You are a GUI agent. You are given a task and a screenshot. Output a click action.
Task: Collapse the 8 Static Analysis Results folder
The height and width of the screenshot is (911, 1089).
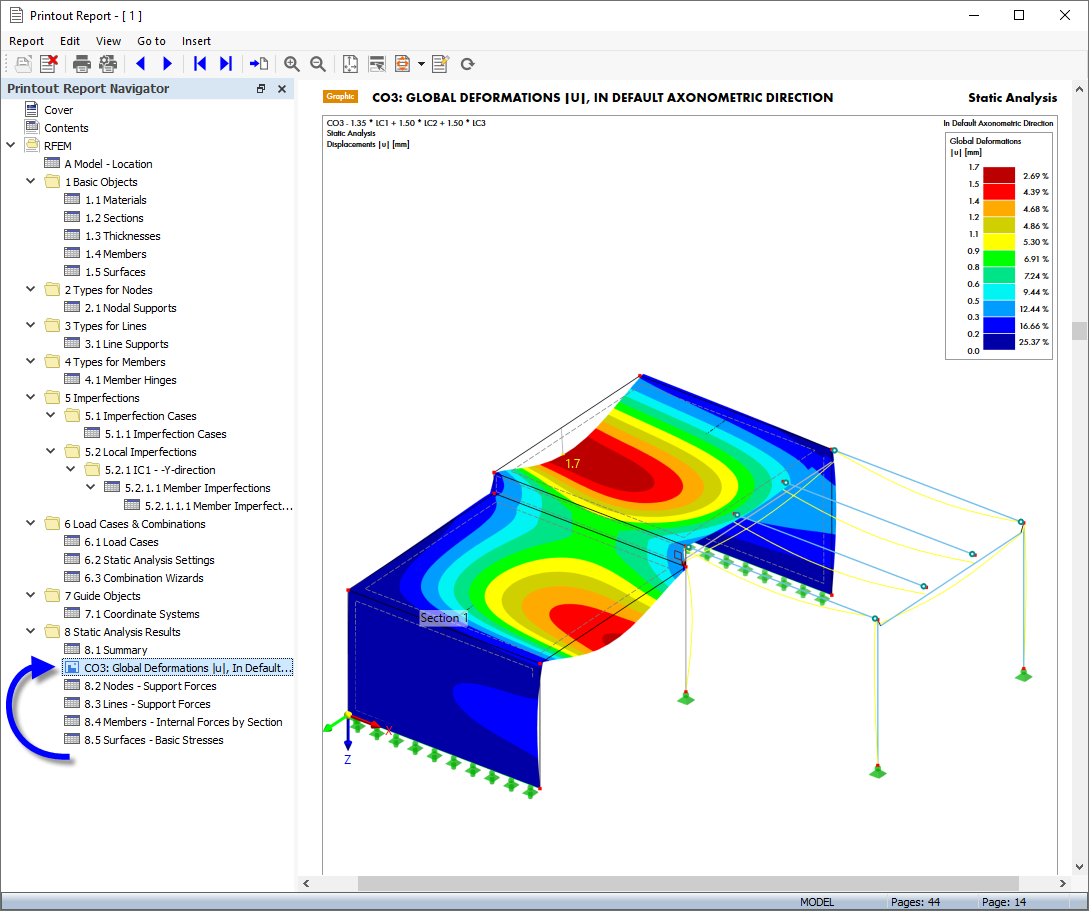click(x=31, y=632)
